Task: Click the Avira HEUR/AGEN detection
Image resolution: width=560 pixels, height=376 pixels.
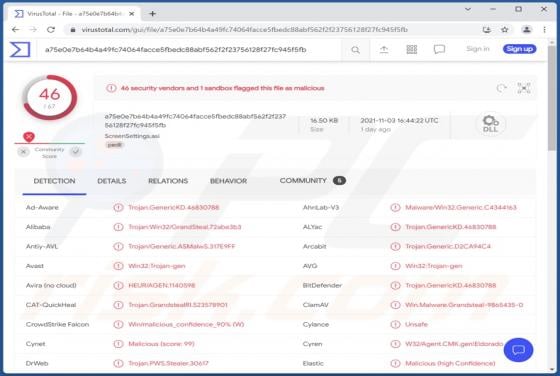Action: (162, 285)
